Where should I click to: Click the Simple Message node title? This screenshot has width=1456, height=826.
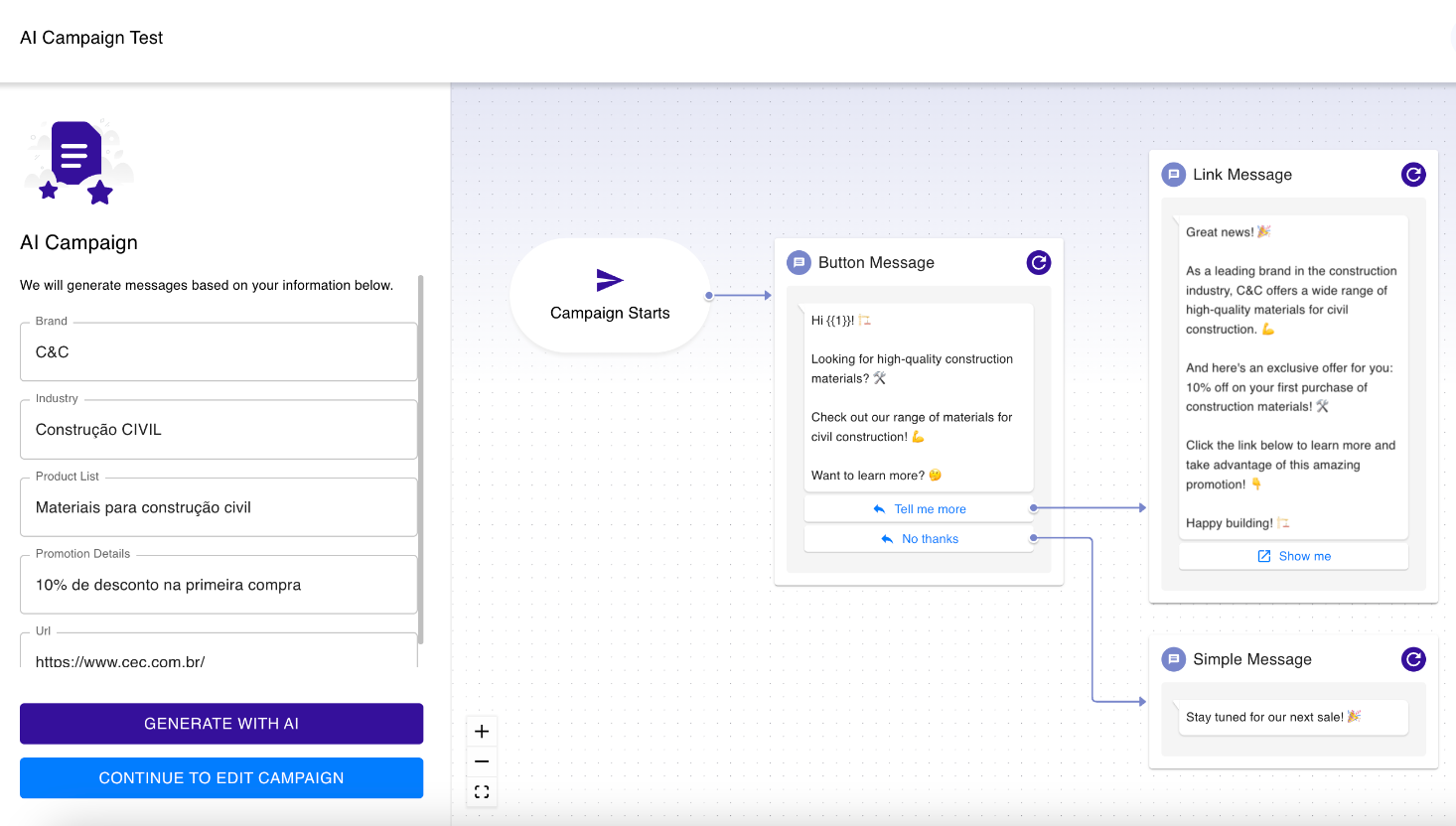(x=1252, y=659)
